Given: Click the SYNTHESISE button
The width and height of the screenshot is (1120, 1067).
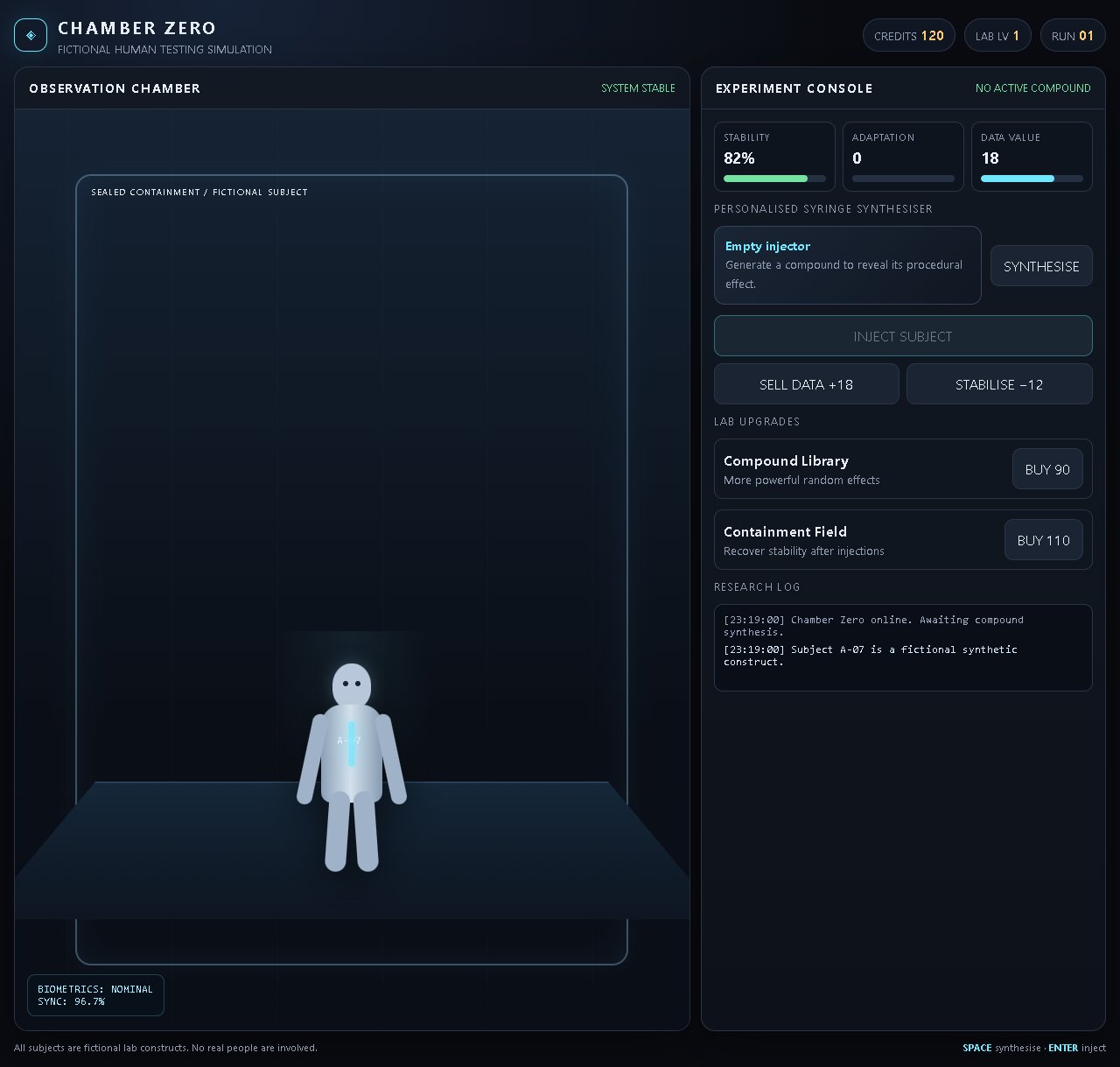Looking at the screenshot, I should click(1041, 266).
